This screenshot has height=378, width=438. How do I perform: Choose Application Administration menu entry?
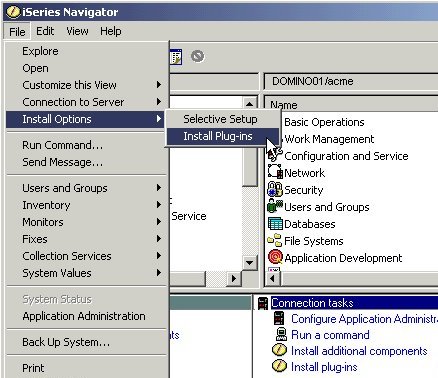[x=85, y=316]
